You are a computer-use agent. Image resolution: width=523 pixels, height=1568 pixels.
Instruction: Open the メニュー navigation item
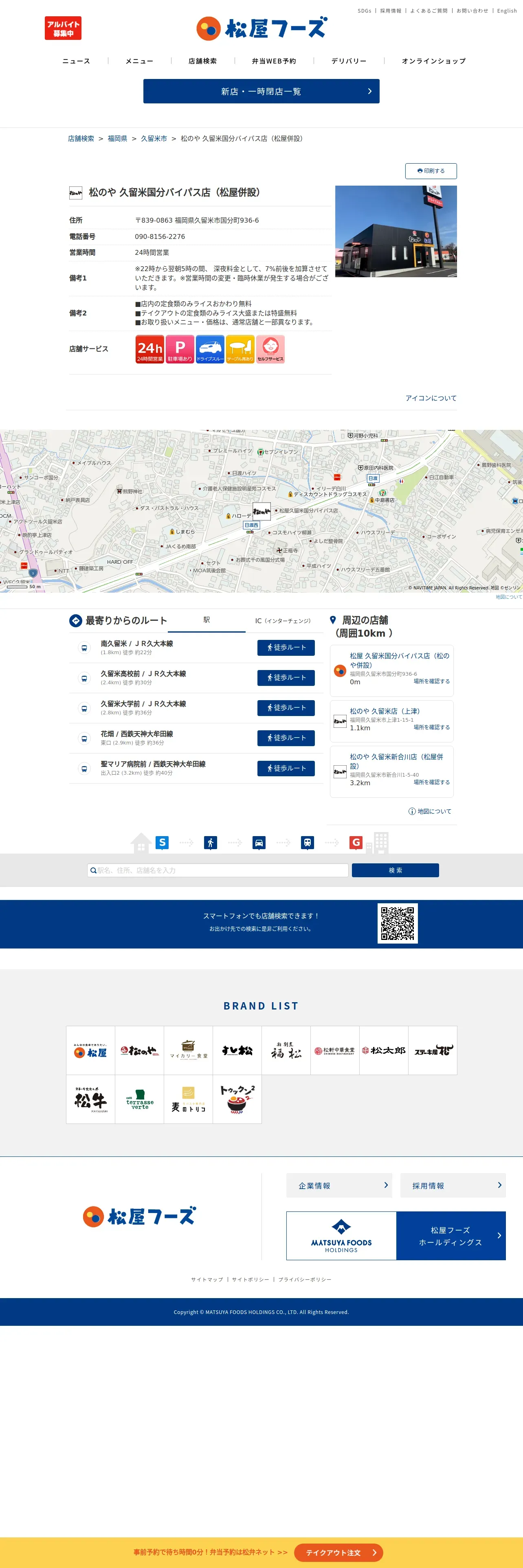click(x=139, y=61)
